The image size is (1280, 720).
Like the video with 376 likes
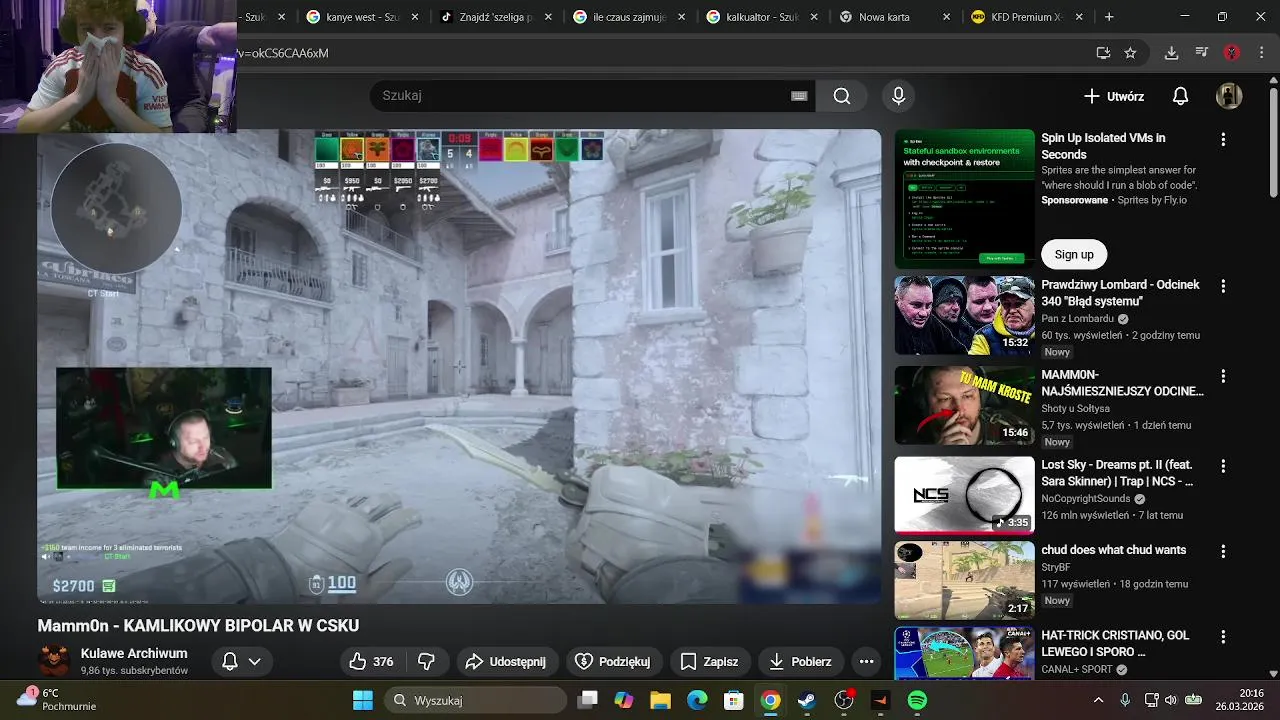(x=371, y=662)
